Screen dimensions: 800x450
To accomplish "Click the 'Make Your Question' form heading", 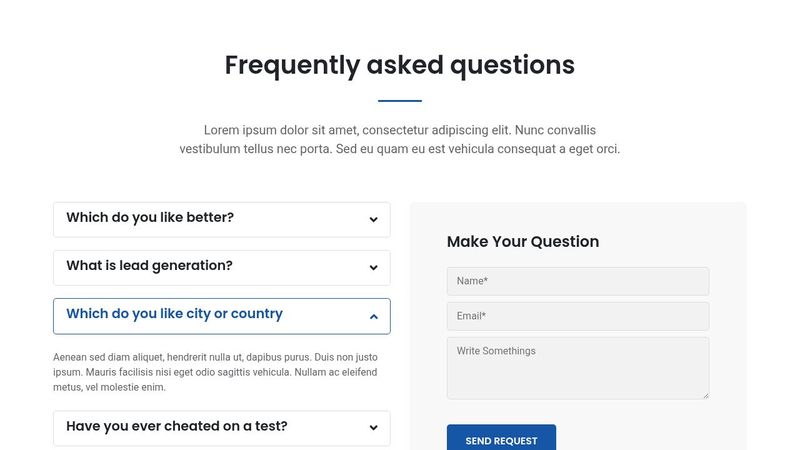I will tap(523, 241).
